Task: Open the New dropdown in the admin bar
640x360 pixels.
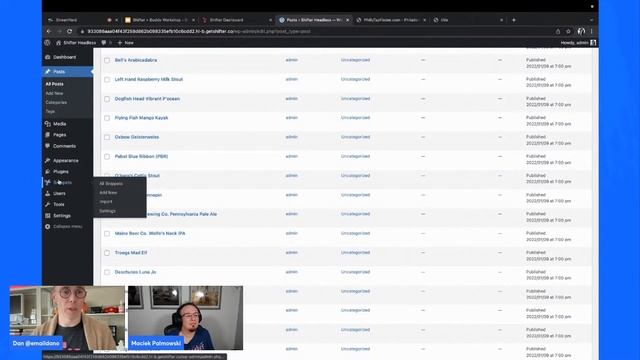Action: coord(126,42)
